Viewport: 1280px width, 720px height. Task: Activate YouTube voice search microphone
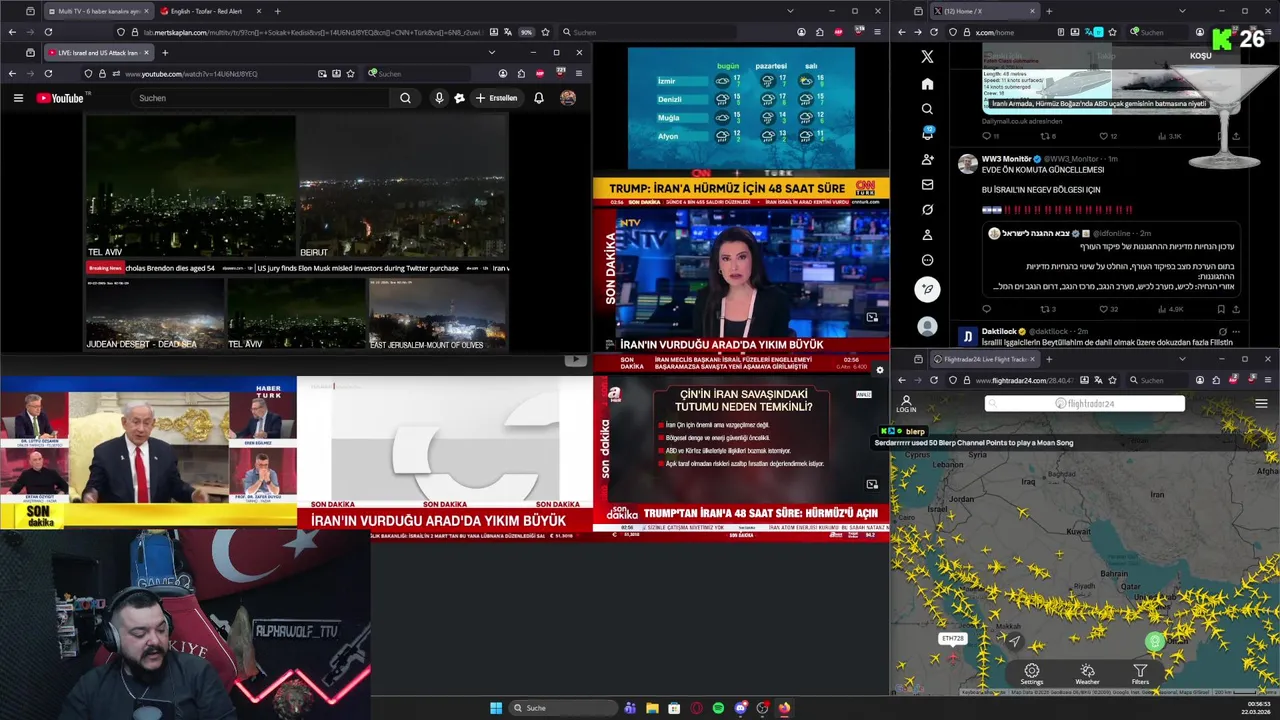(439, 98)
